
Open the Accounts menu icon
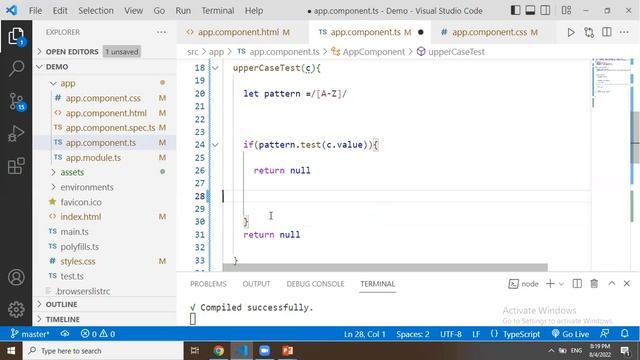(x=16, y=277)
